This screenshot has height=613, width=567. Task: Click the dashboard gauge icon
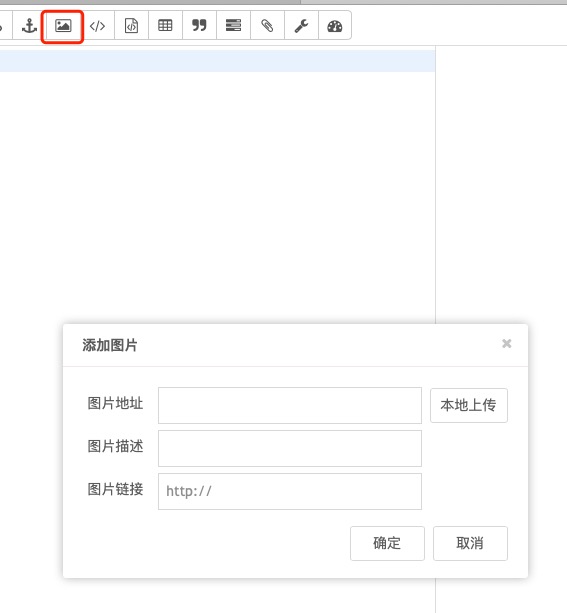pos(335,26)
